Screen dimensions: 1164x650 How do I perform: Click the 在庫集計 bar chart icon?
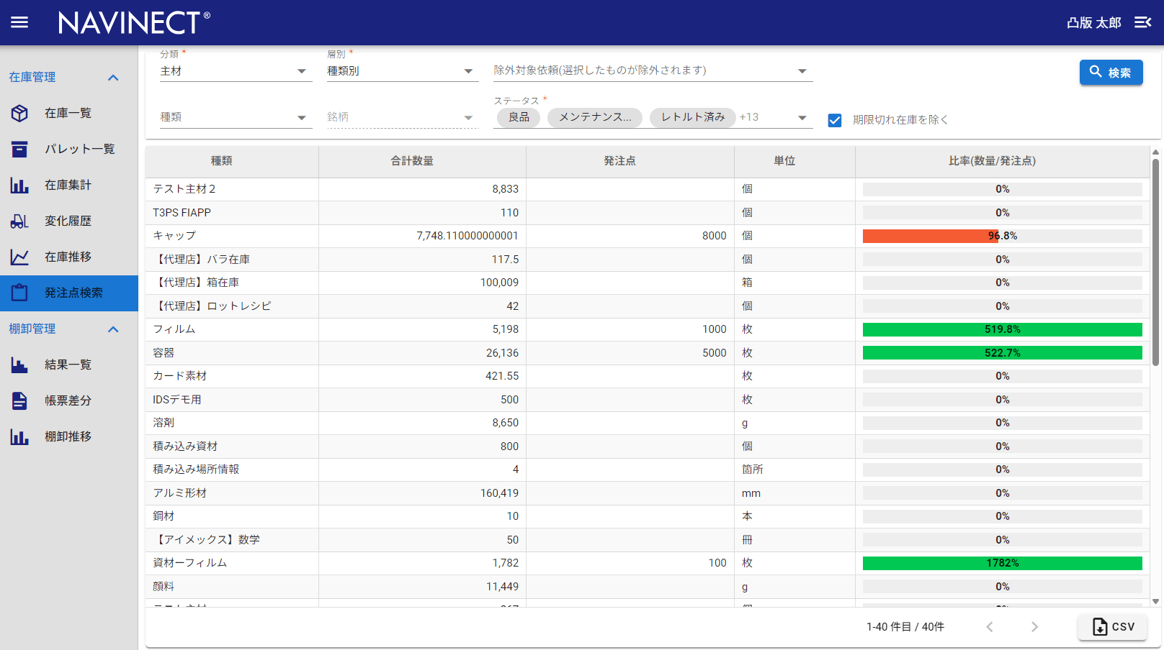coord(20,185)
